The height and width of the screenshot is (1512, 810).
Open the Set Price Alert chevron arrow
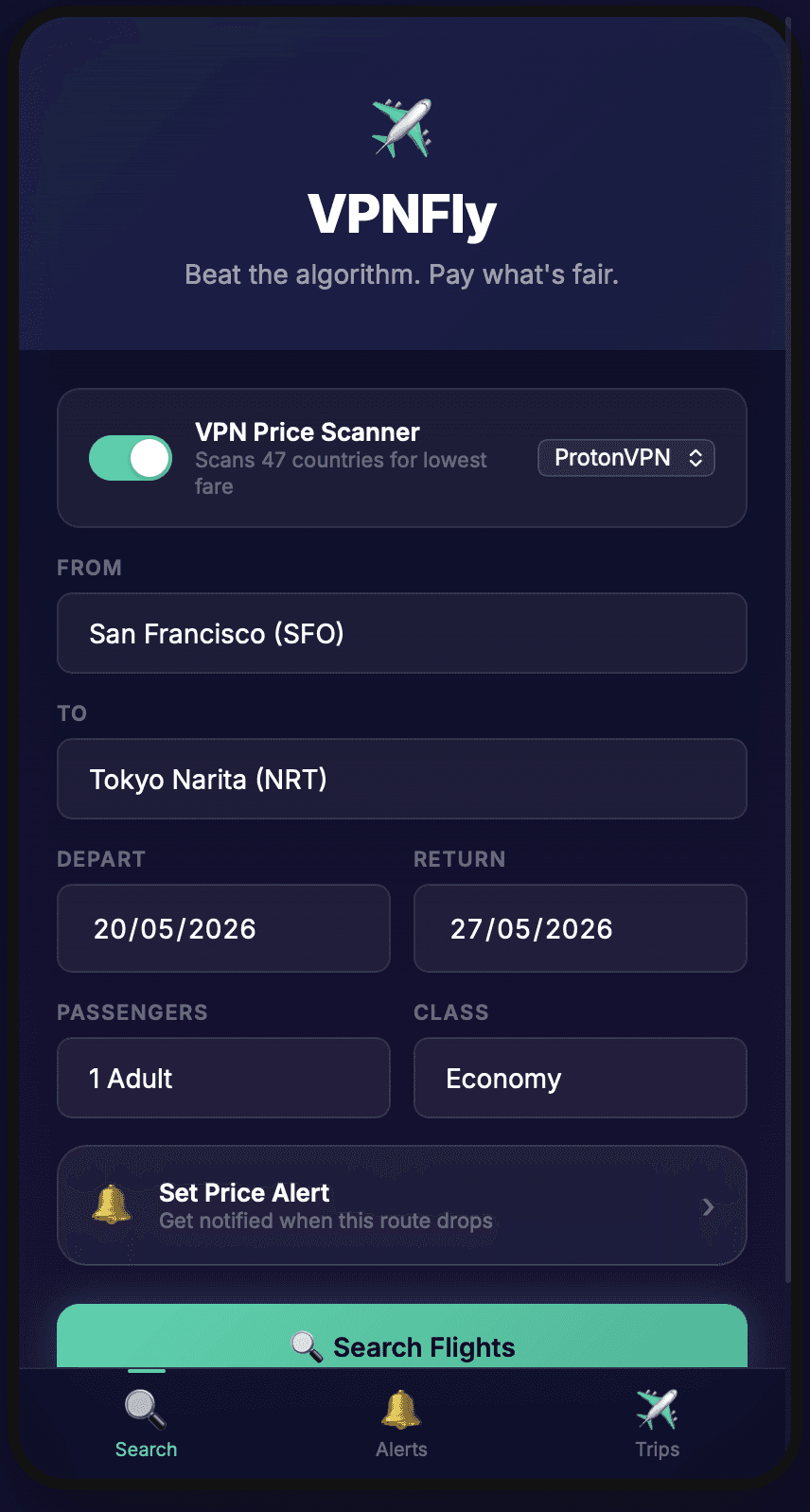[x=708, y=1206]
